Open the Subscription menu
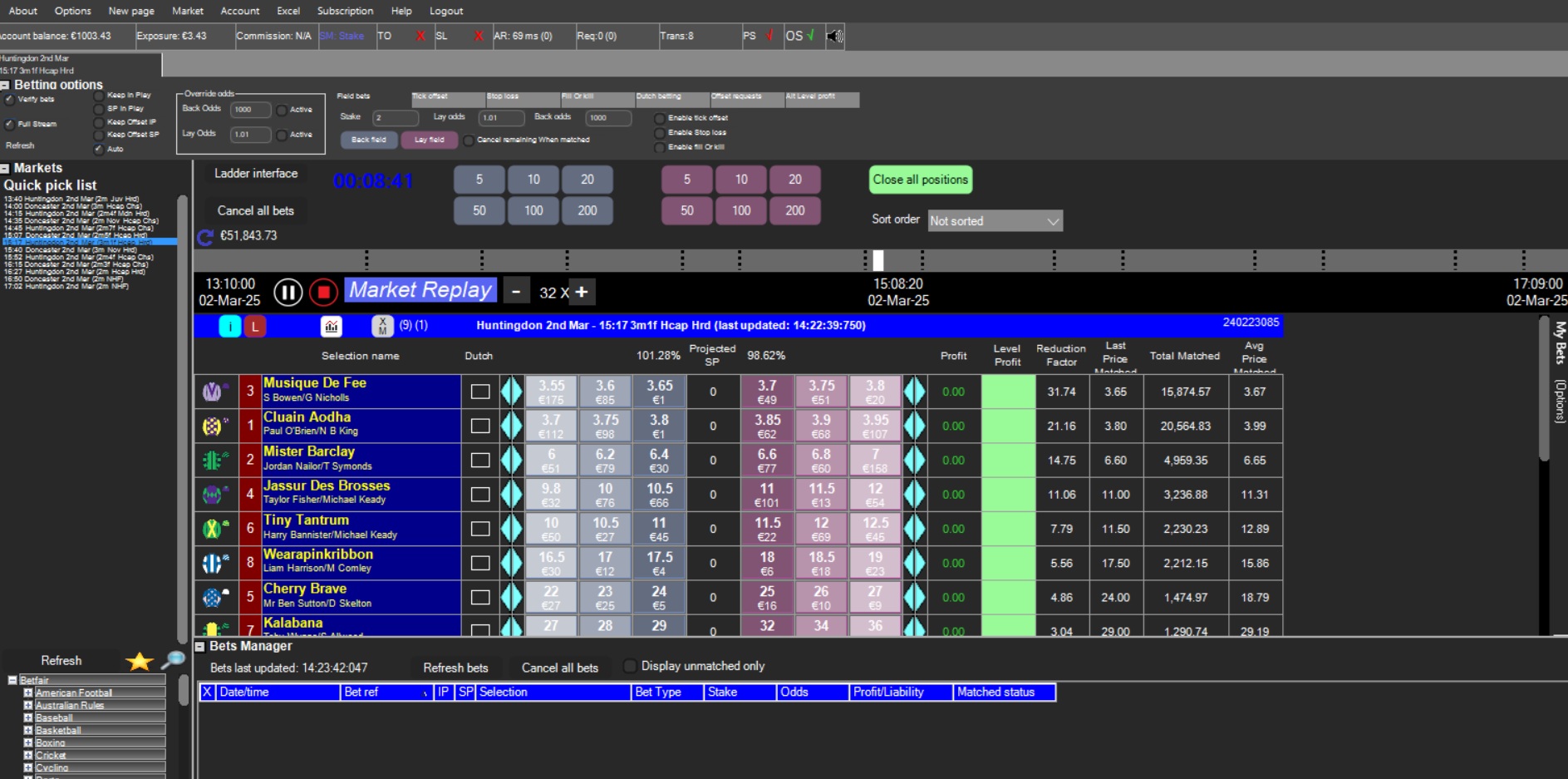 [345, 11]
